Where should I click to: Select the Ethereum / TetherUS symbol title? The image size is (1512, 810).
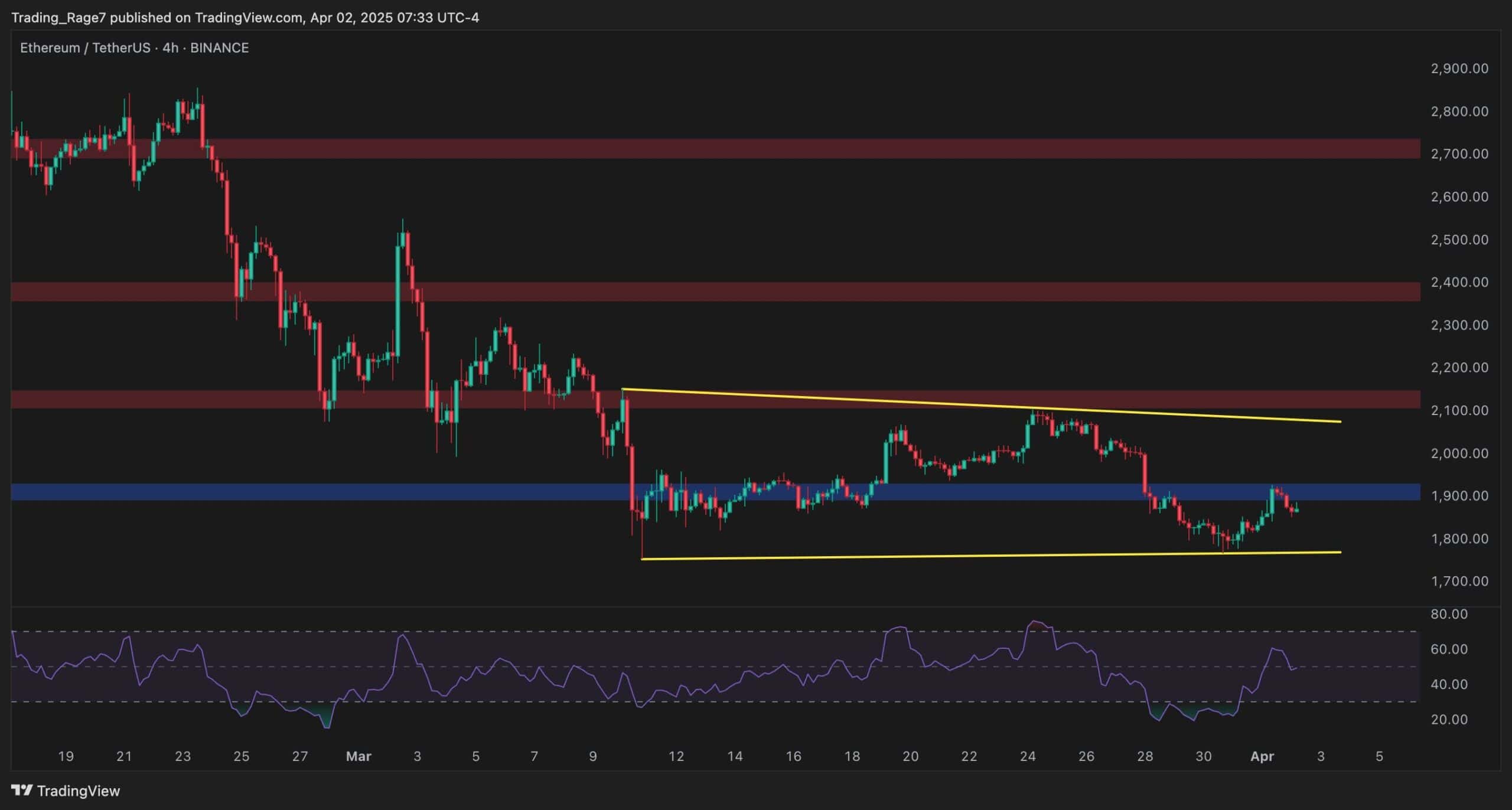(84, 48)
